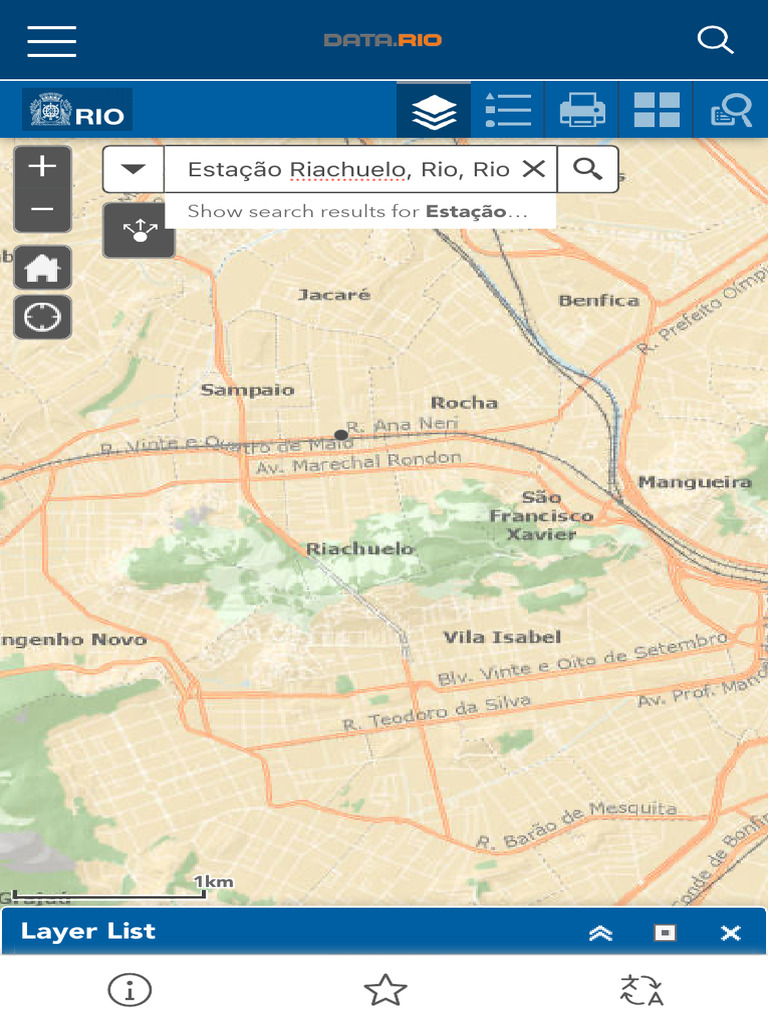Image resolution: width=768 pixels, height=1024 pixels.
Task: Click the 'Mangueira' map label
Action: coord(696,483)
